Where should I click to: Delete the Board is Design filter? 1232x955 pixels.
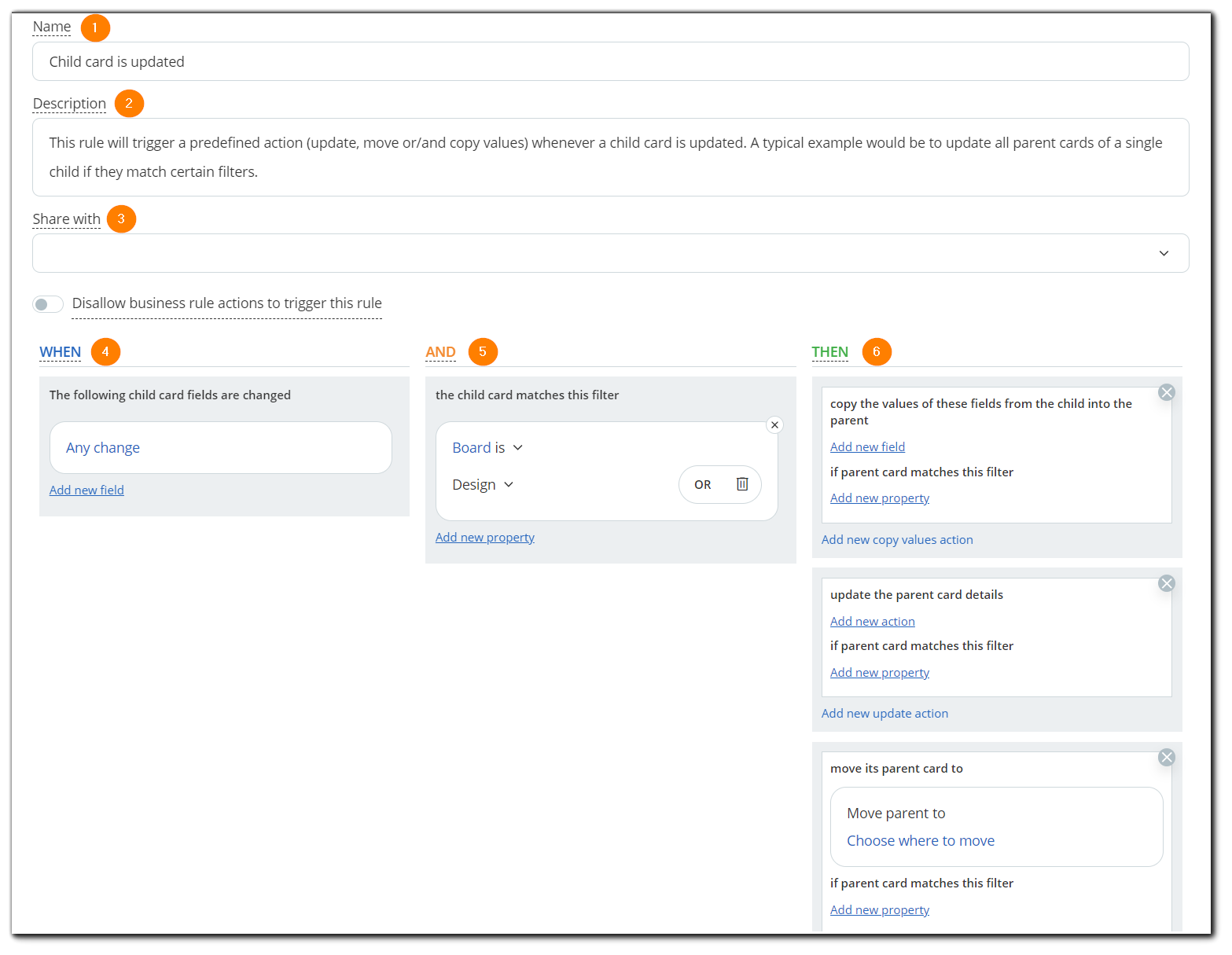coord(741,484)
